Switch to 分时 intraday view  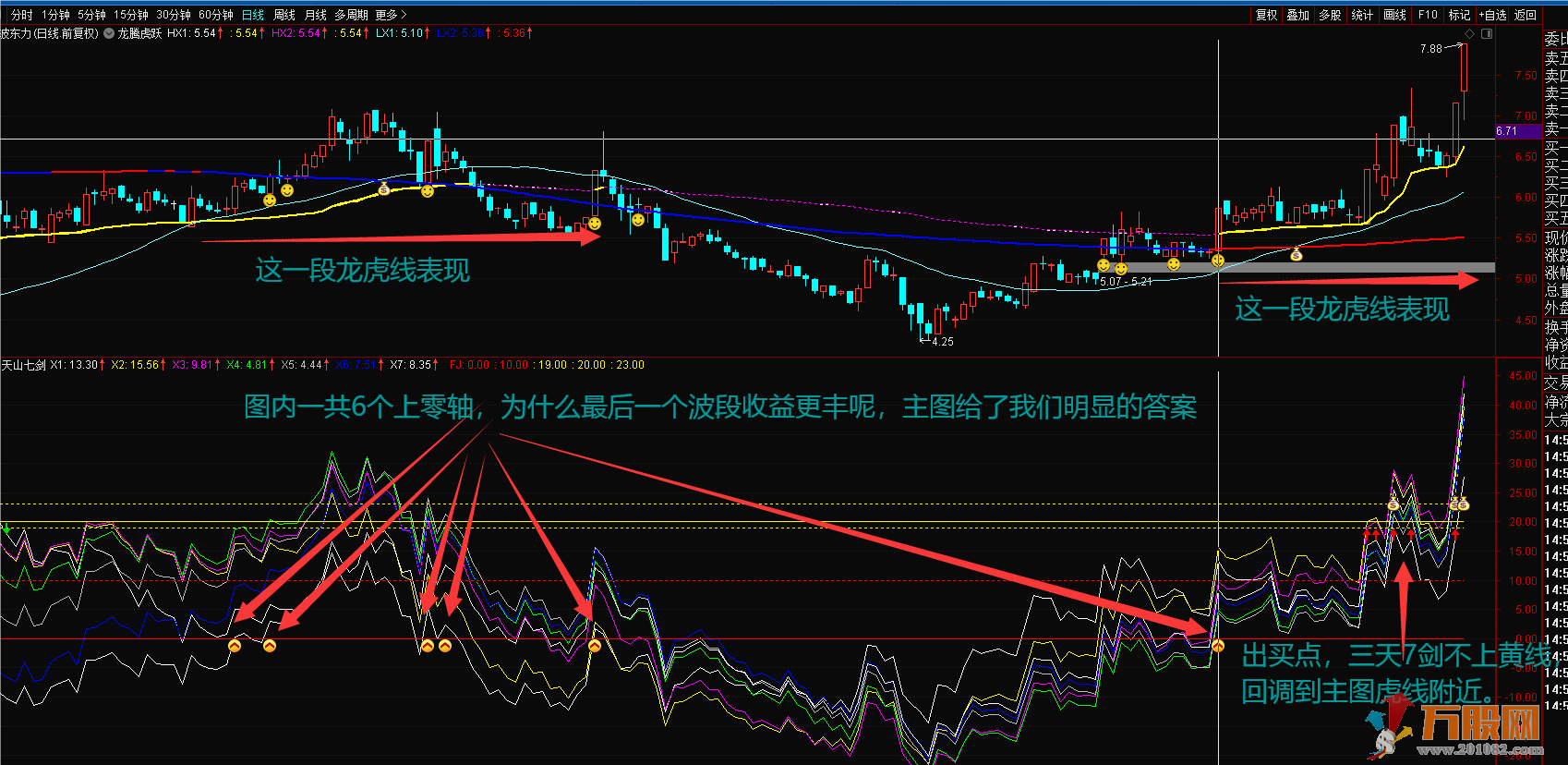(x=21, y=15)
